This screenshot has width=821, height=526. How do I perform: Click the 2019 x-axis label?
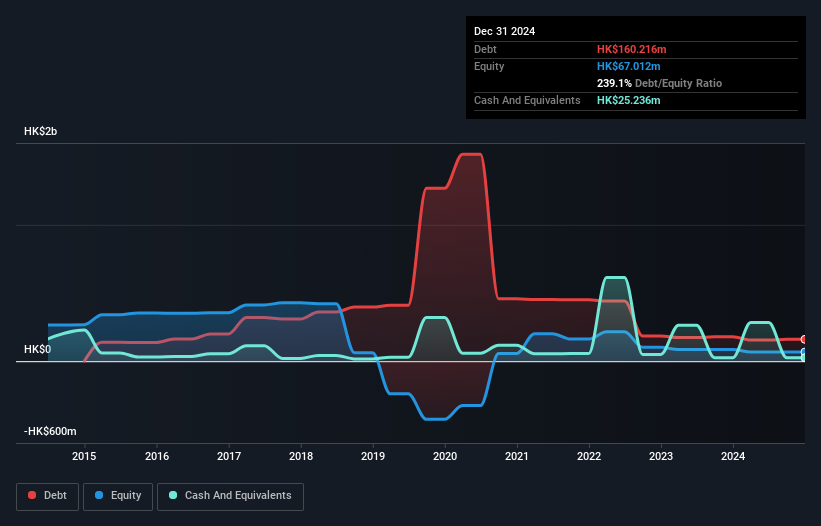[373, 456]
